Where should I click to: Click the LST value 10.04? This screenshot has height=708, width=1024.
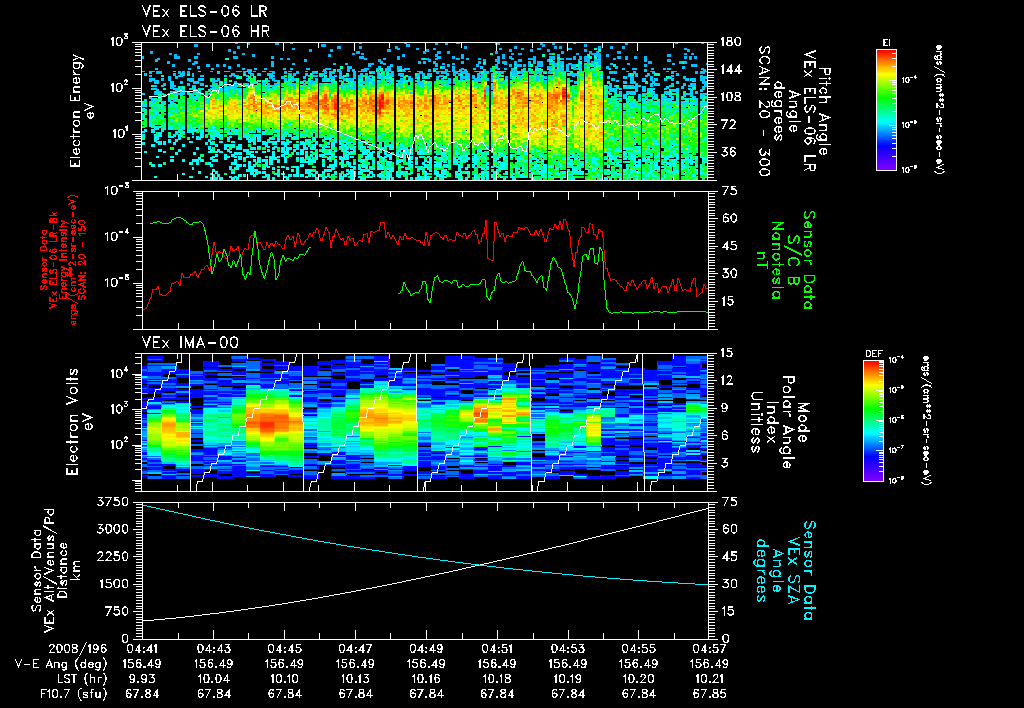tap(214, 679)
